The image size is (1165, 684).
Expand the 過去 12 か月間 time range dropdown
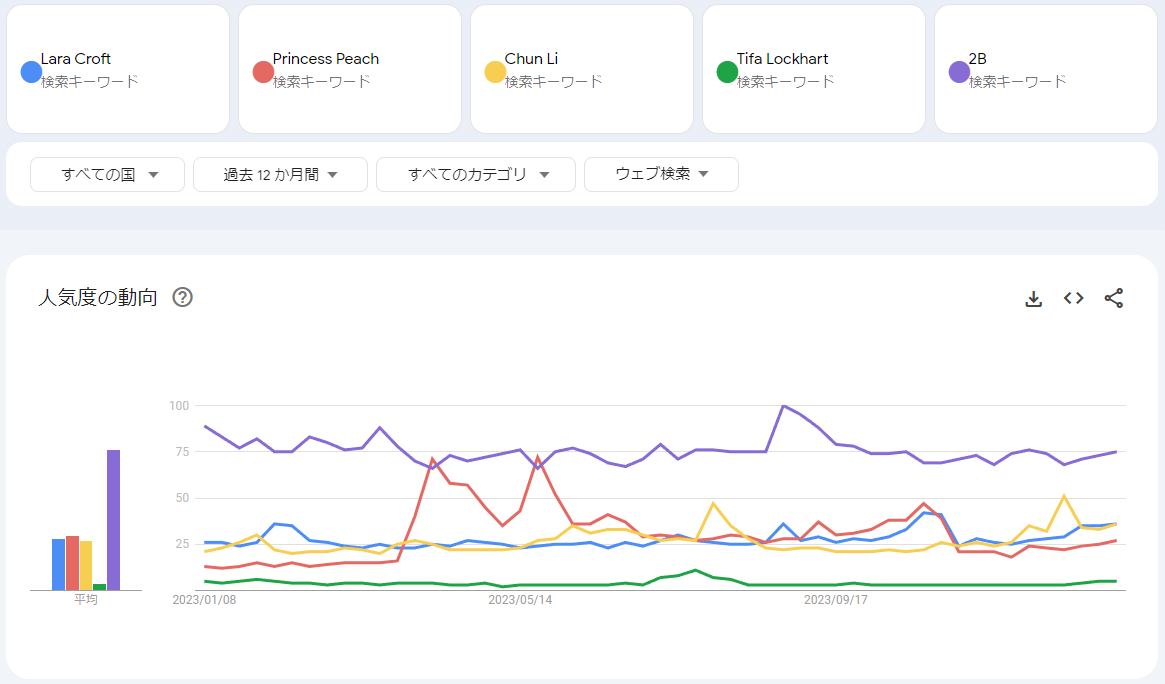[x=281, y=174]
